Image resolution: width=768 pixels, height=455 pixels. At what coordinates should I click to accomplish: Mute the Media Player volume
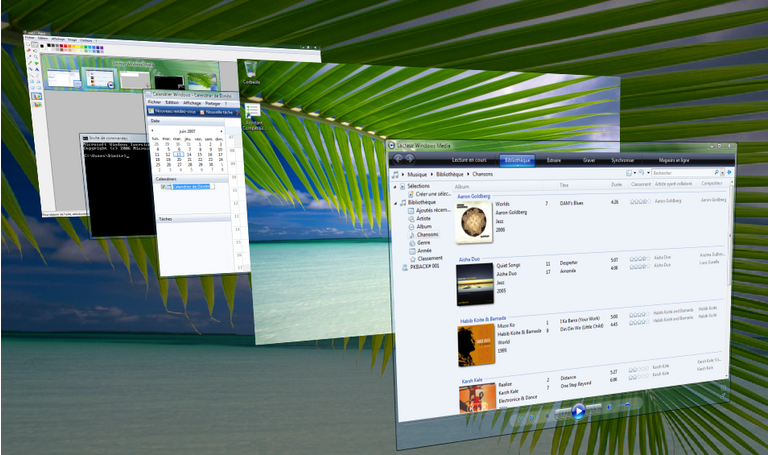[x=610, y=407]
